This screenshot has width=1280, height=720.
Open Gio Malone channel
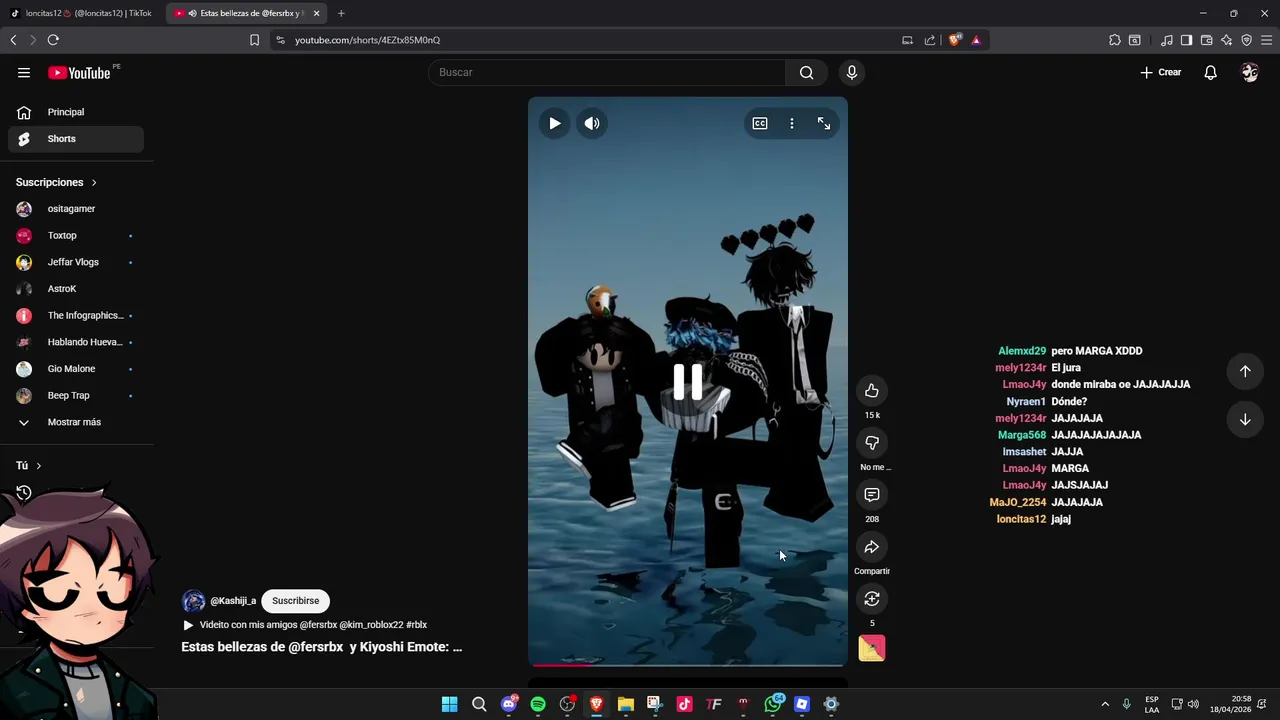pyautogui.click(x=76, y=369)
